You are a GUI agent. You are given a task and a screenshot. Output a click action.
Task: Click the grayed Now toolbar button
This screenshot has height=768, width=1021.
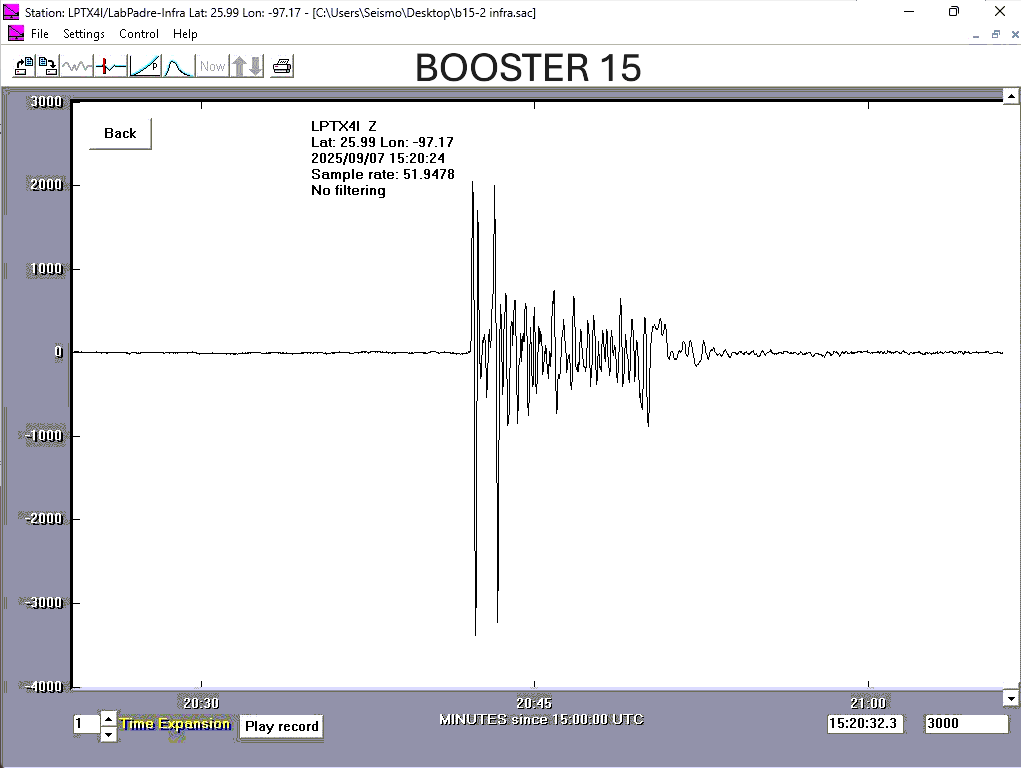click(x=212, y=66)
